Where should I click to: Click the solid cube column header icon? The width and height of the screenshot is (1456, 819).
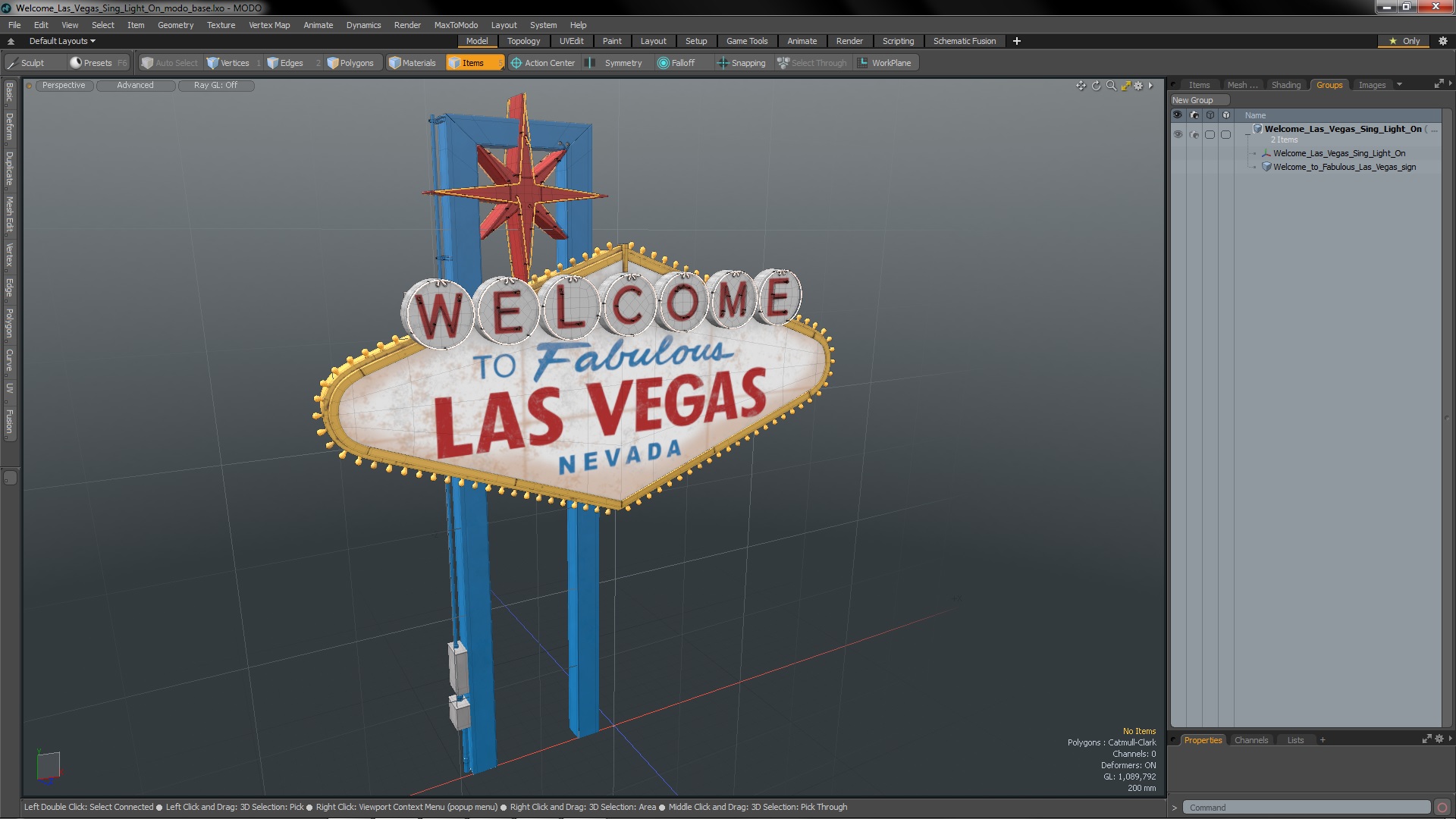(x=1226, y=115)
